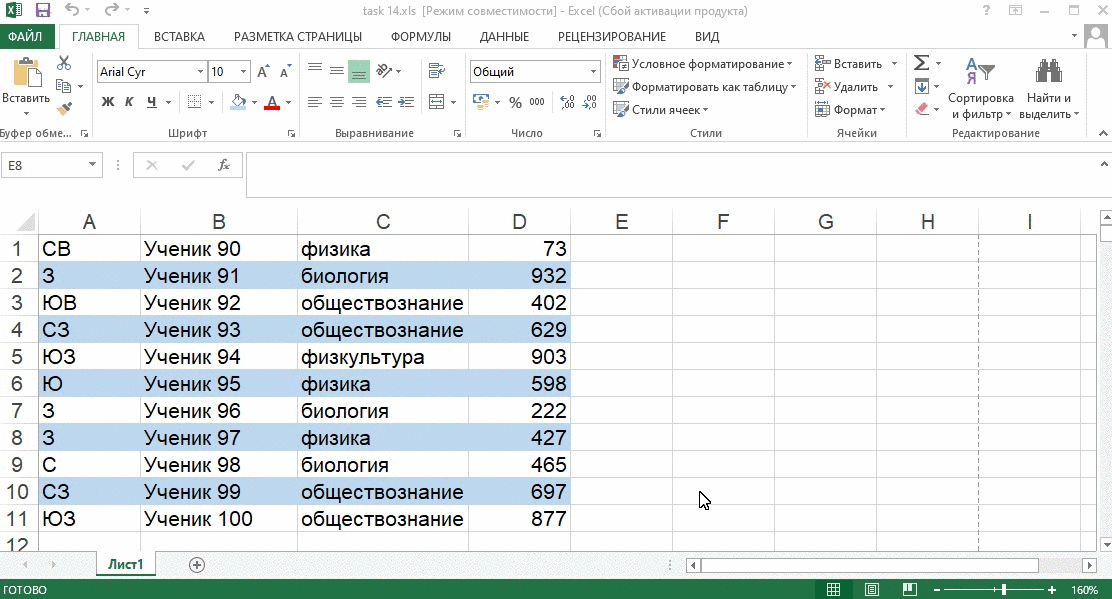Apply percent number style
The image size is (1112, 599).
click(516, 103)
